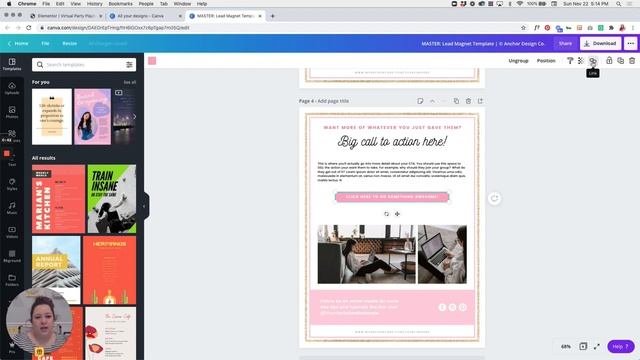The image size is (640, 360).
Task: Open template search filter options
Action: [x=129, y=64]
